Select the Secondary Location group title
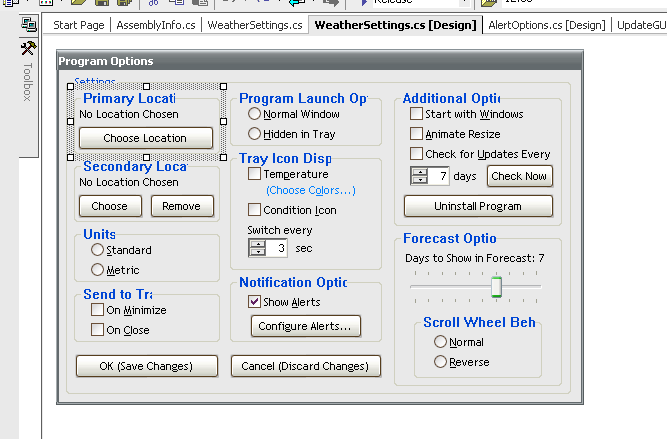 tap(135, 166)
